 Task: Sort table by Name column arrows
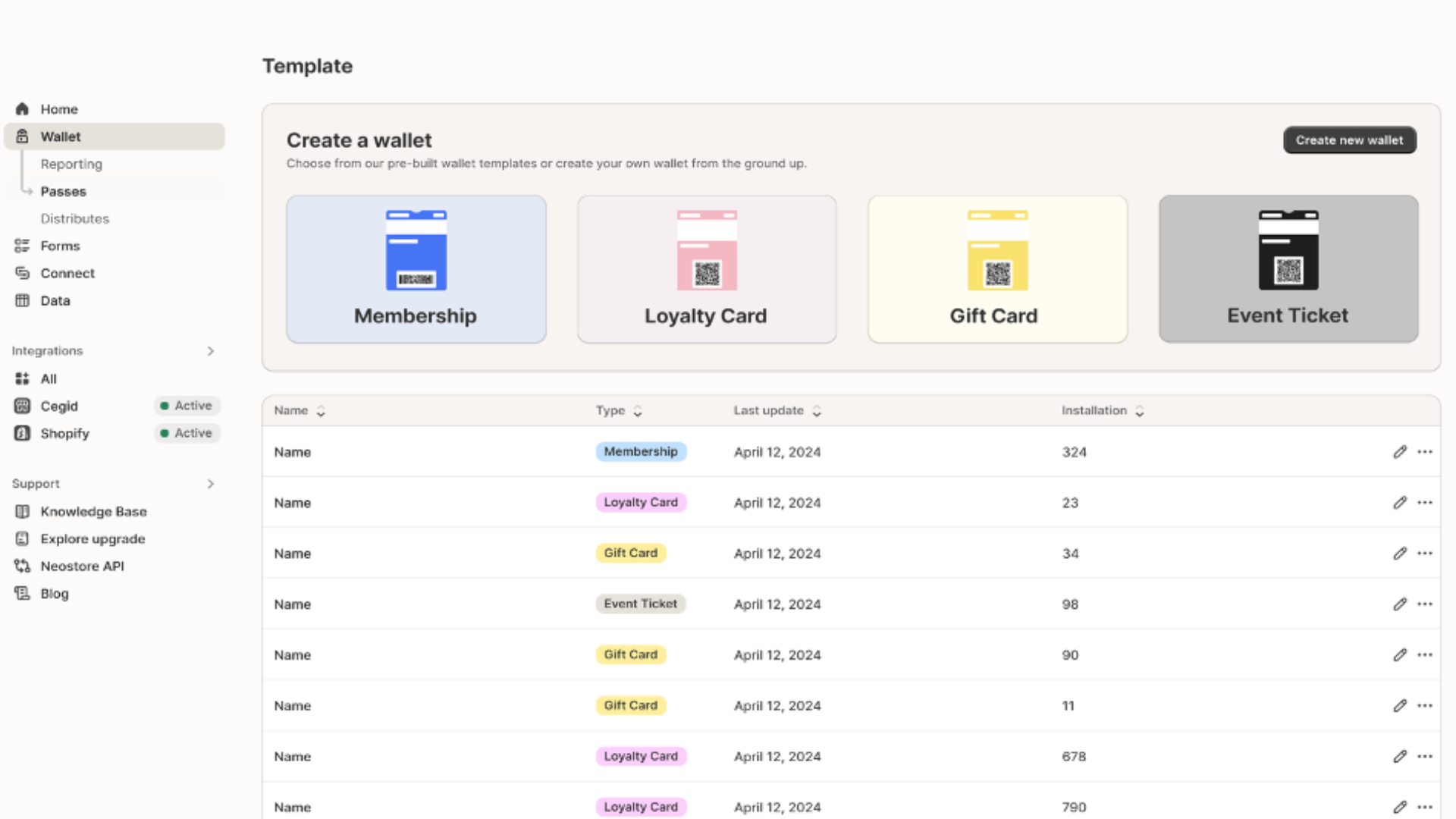tap(321, 411)
